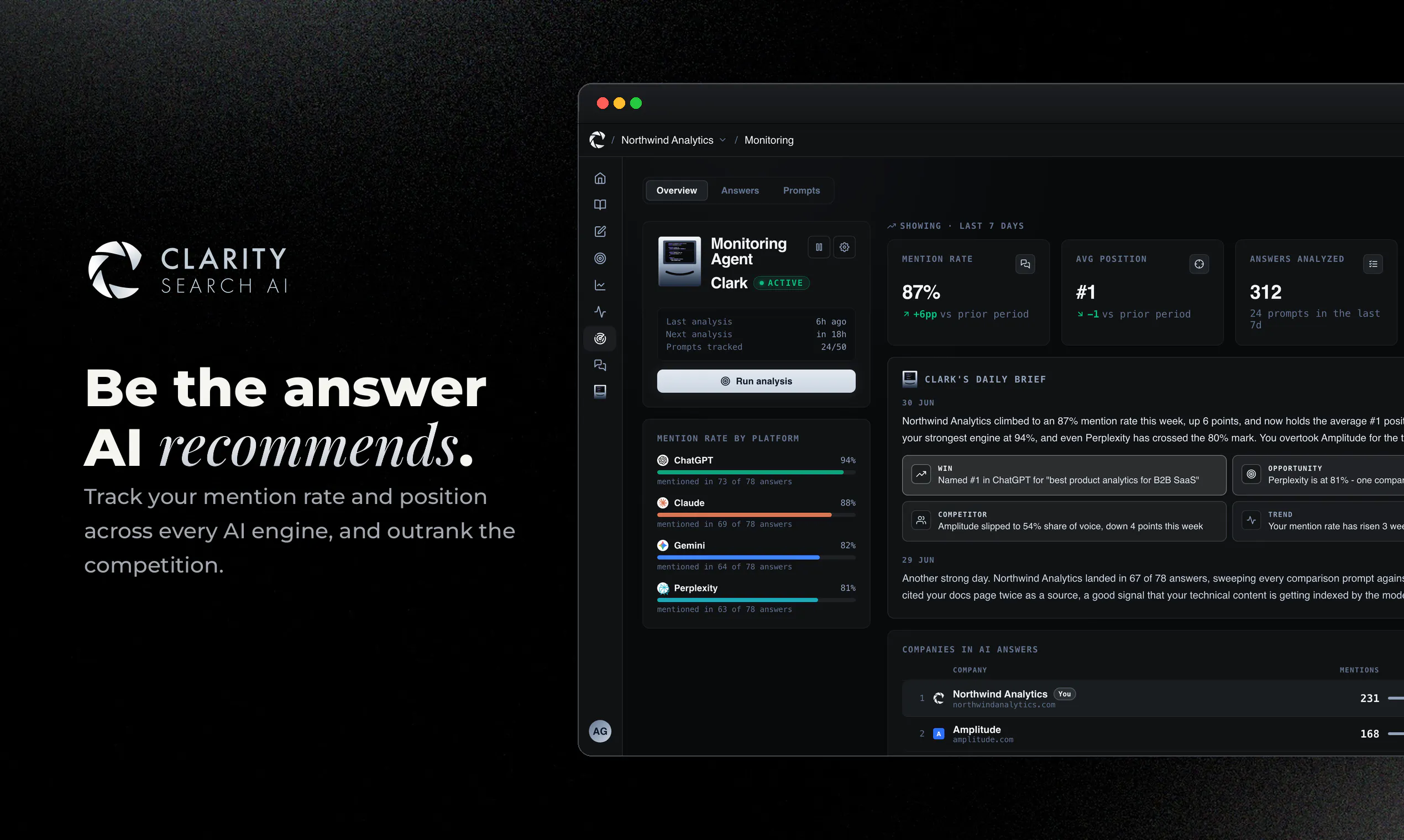The width and height of the screenshot is (1404, 840).
Task: Open the Competitor Amplitude insight card
Action: [x=1064, y=521]
